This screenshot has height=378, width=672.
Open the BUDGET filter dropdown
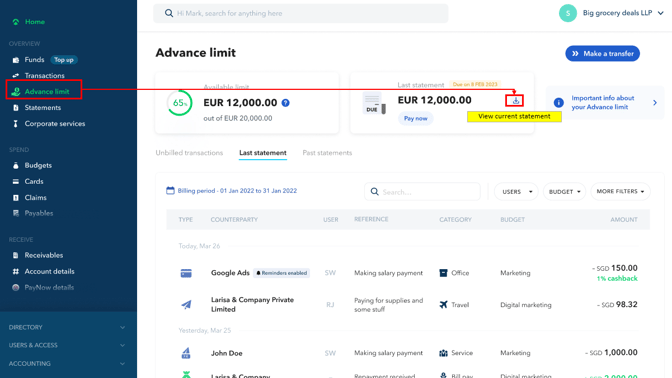pyautogui.click(x=564, y=192)
